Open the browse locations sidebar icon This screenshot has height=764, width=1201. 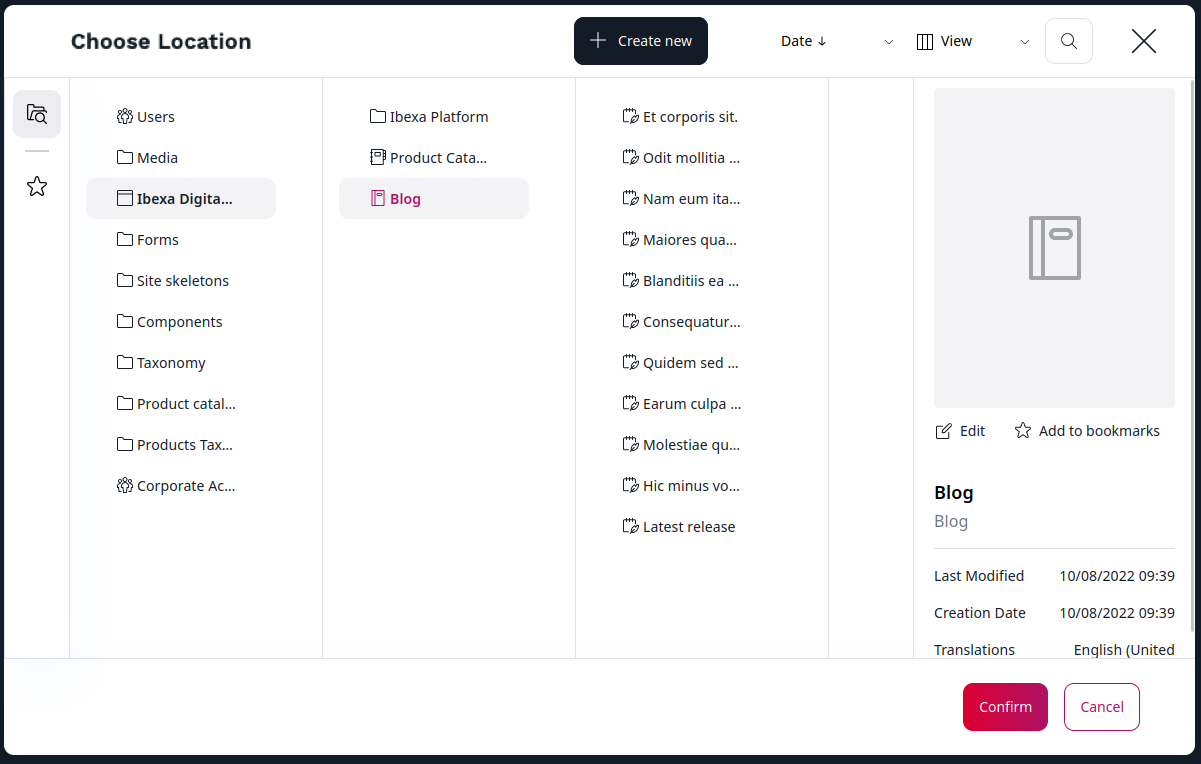(x=37, y=114)
